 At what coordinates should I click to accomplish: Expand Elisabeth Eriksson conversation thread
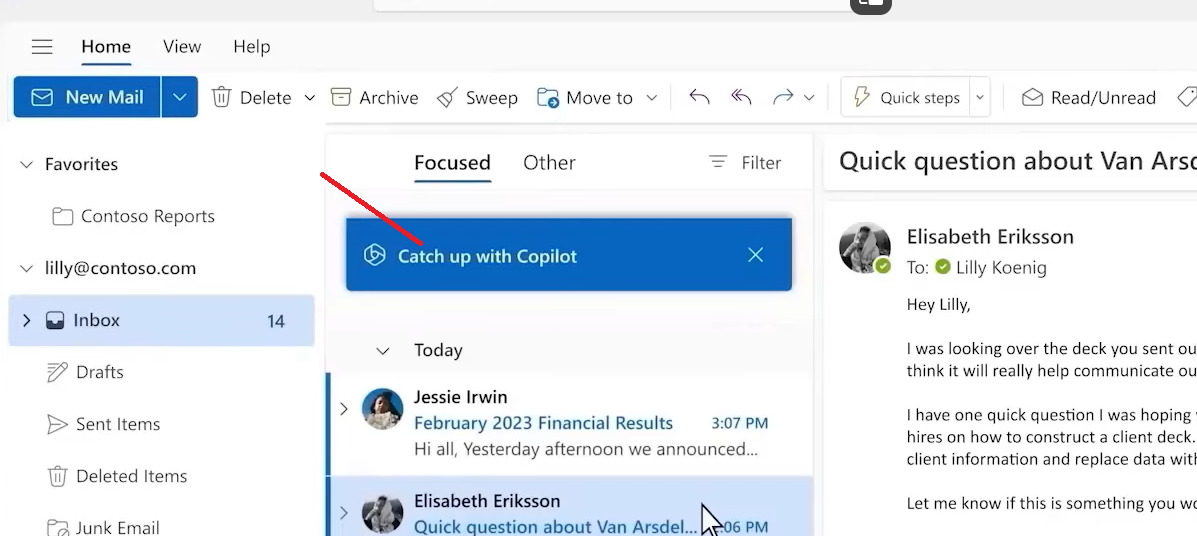(x=344, y=512)
